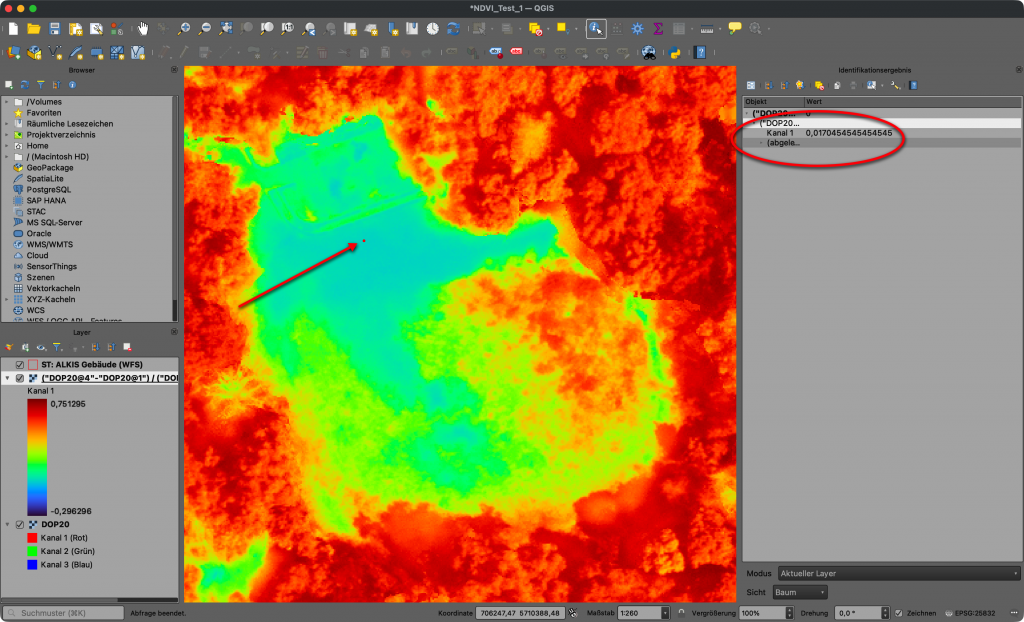Open the Statistical Summary sigma icon
This screenshot has height=622, width=1024.
[x=658, y=29]
